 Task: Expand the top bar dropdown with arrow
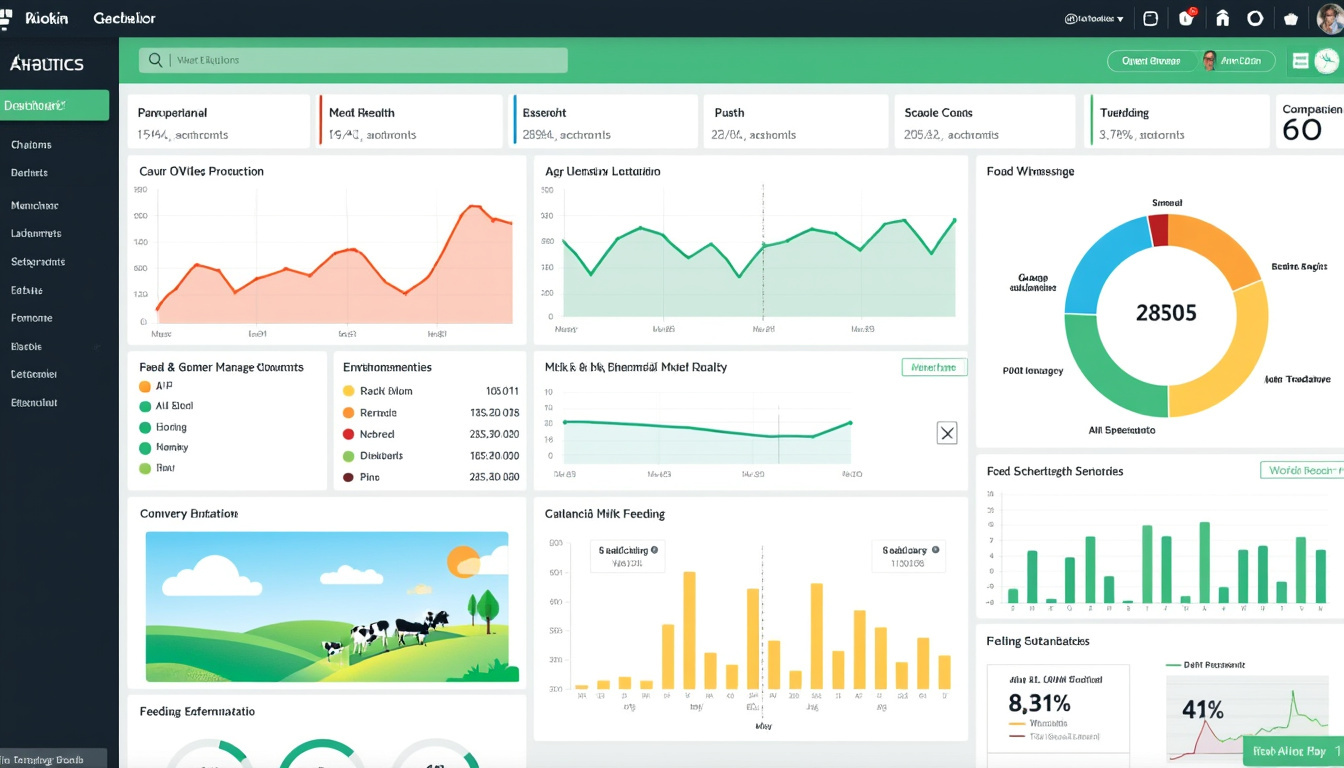[1094, 18]
